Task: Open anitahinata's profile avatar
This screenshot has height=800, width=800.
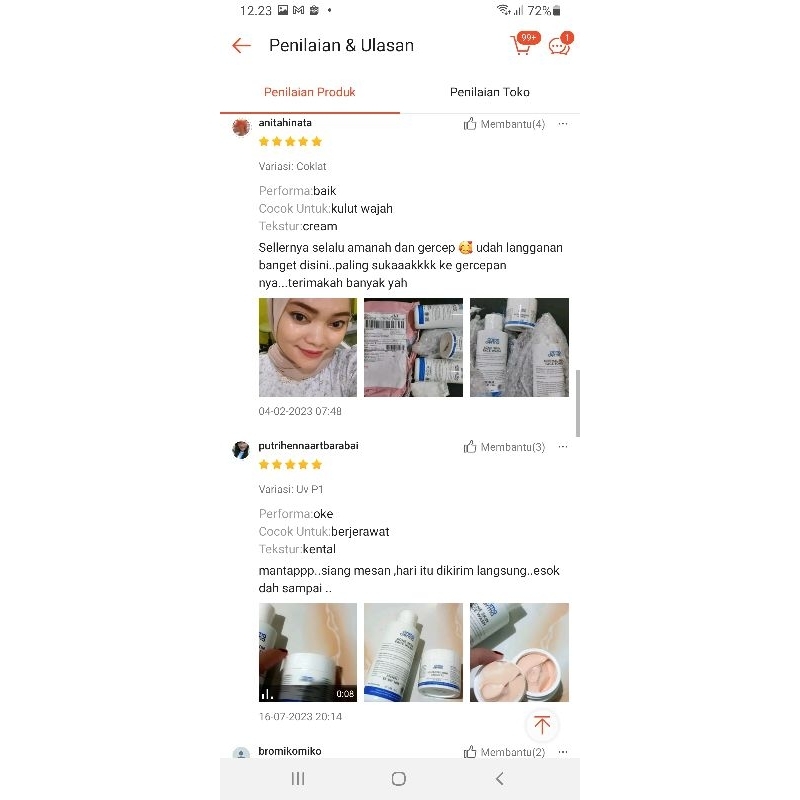Action: click(x=241, y=127)
